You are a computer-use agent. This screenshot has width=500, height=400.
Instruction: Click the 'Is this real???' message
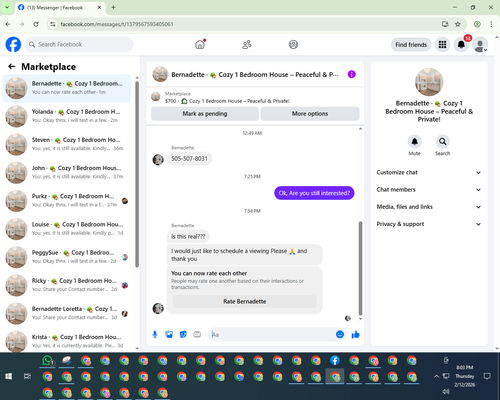(188, 236)
